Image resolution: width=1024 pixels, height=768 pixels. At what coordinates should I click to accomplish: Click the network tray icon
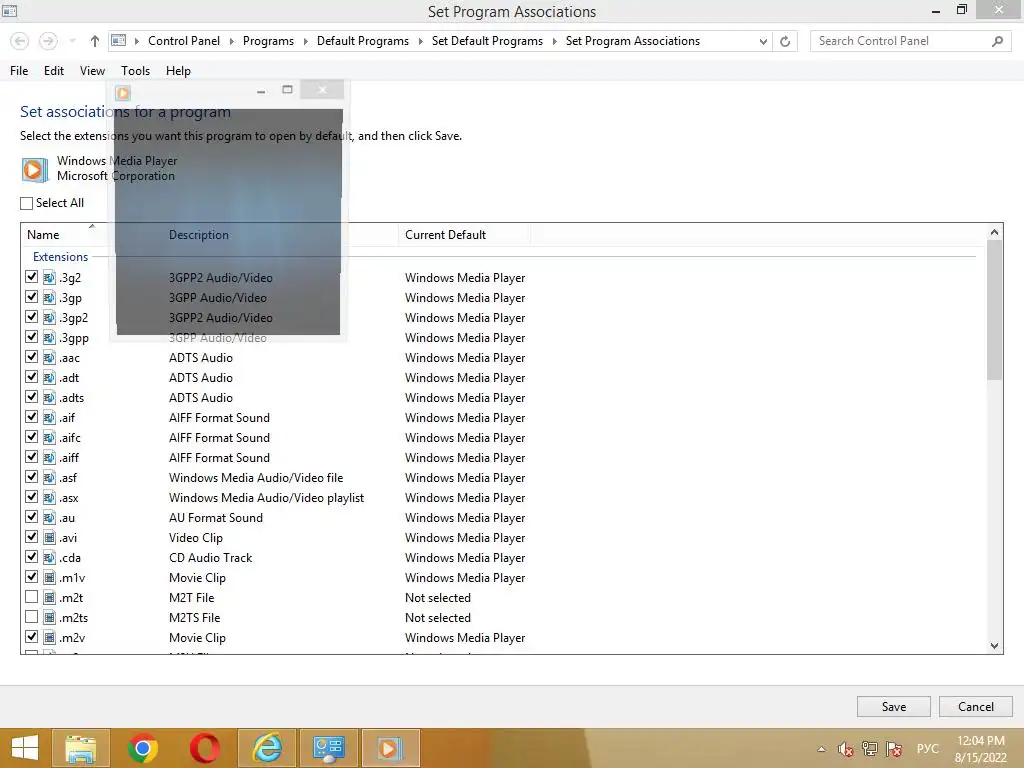point(869,749)
